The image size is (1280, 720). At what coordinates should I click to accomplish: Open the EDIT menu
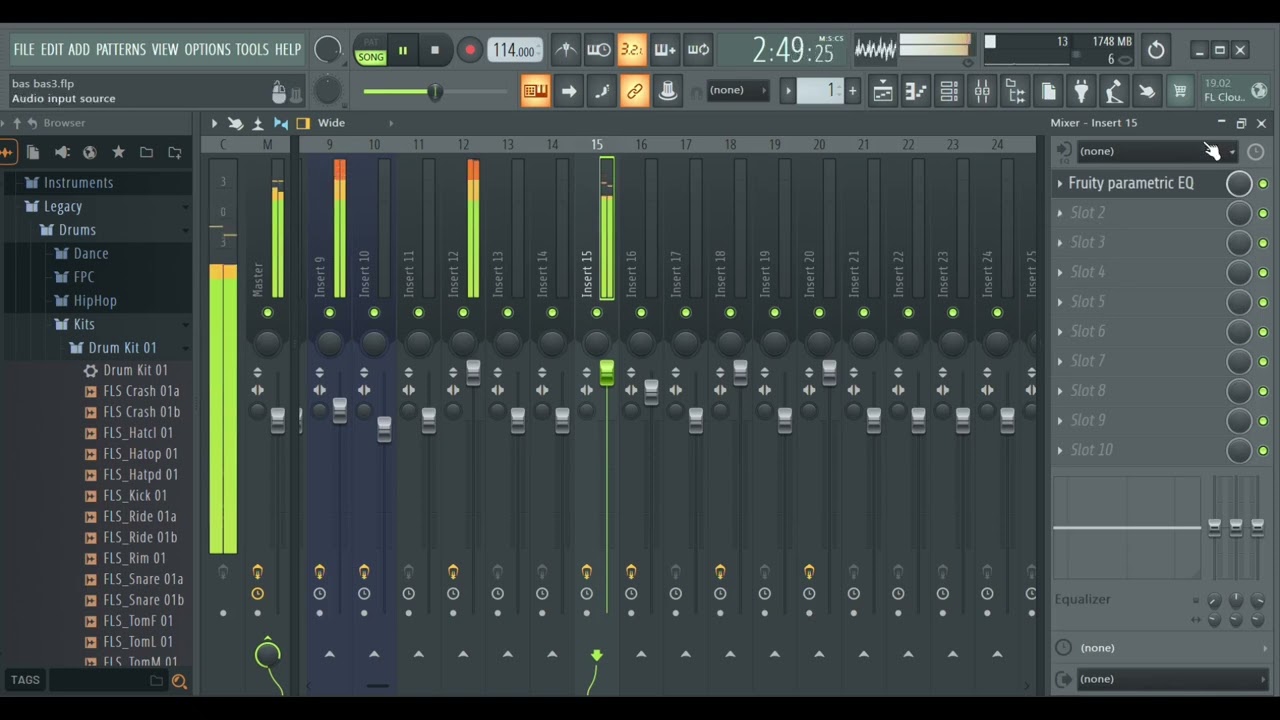pyautogui.click(x=52, y=49)
